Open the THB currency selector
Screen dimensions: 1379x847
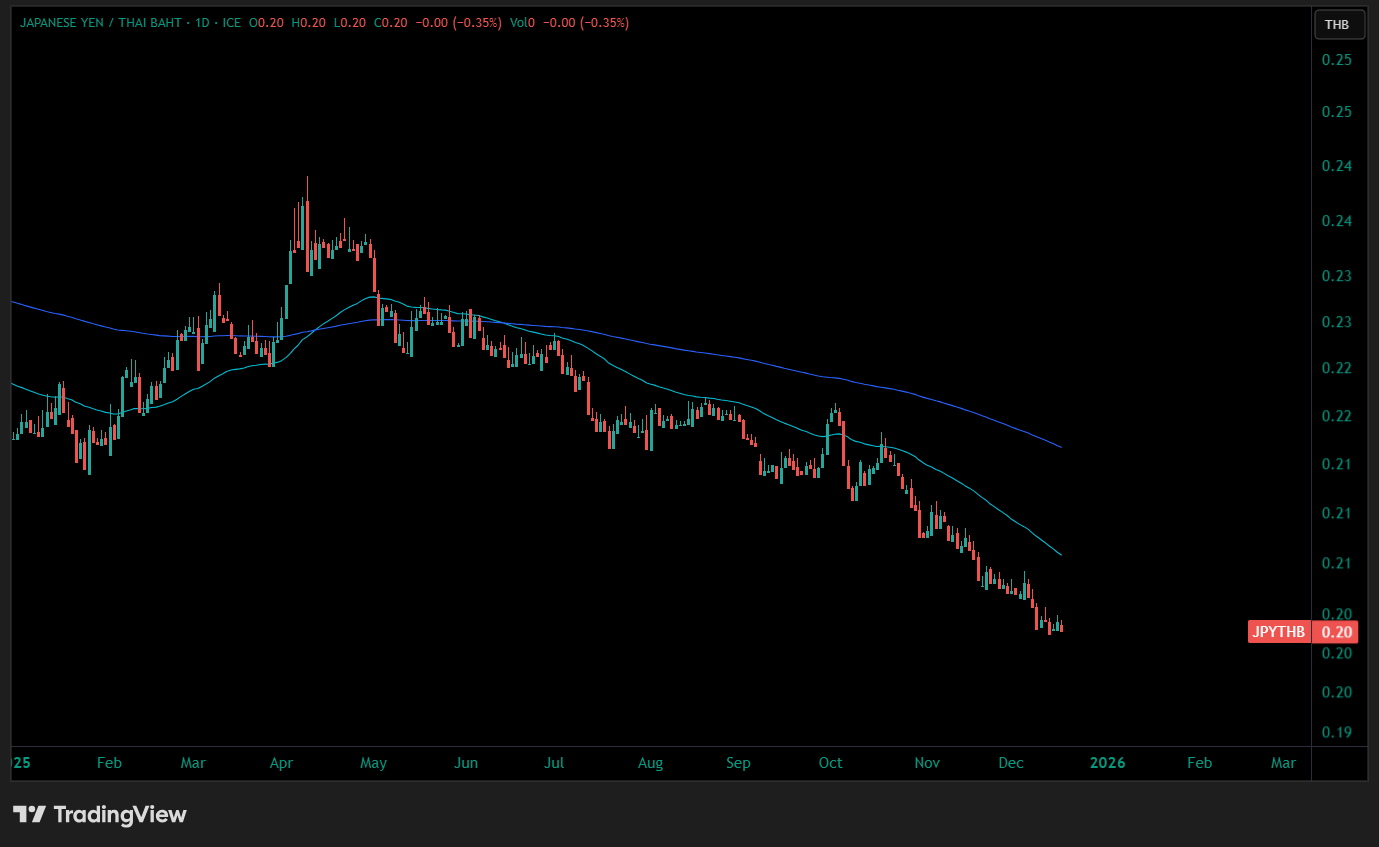[1337, 24]
